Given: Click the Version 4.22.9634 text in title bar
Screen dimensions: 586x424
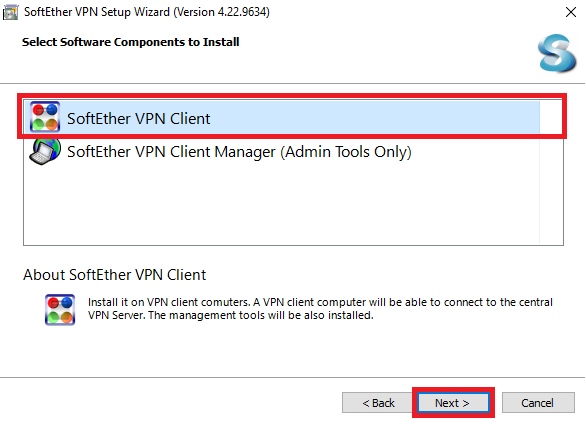Looking at the screenshot, I should click(x=222, y=12).
